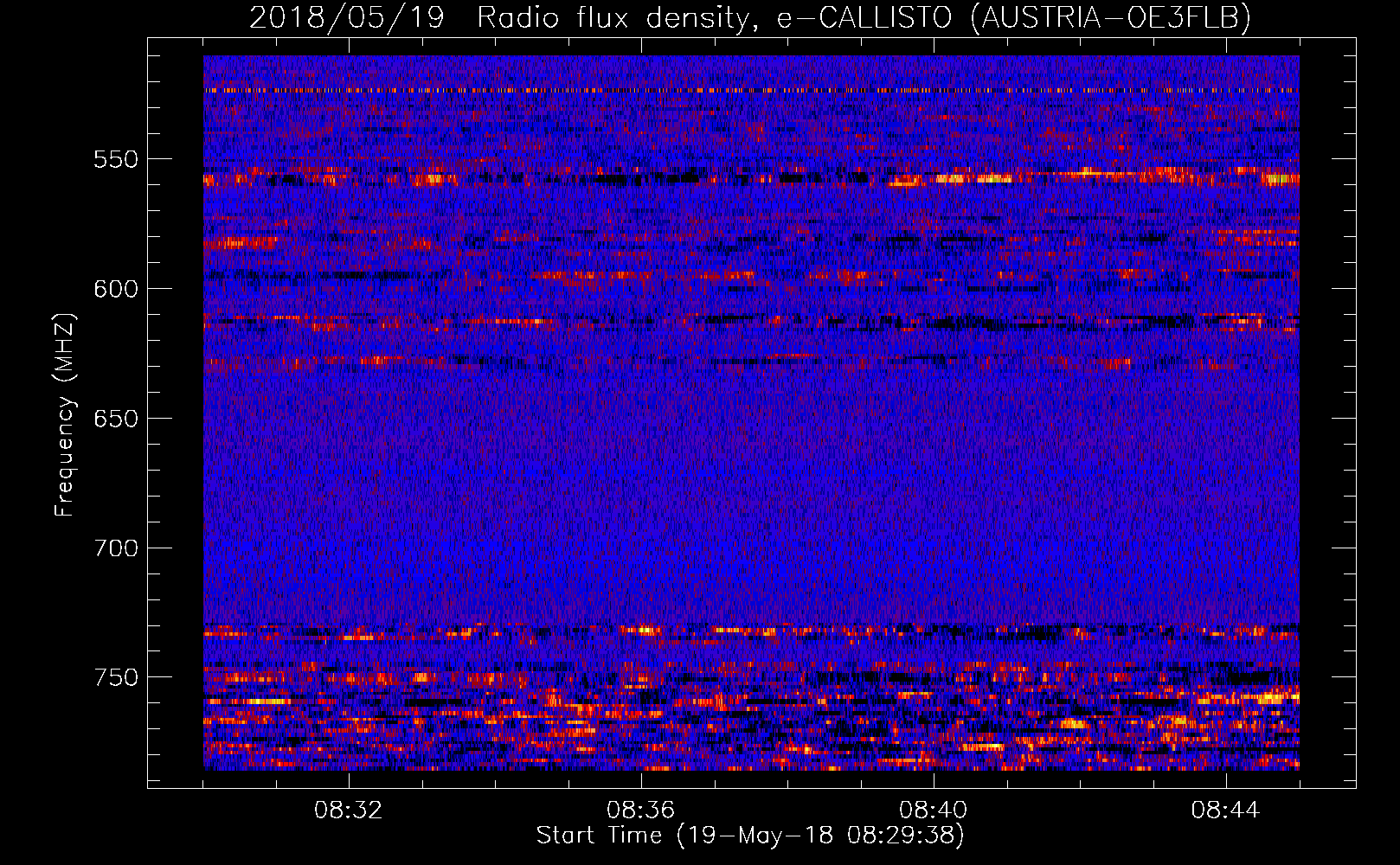Click the 600 frequency tick label
The image size is (1400, 865).
(x=116, y=289)
